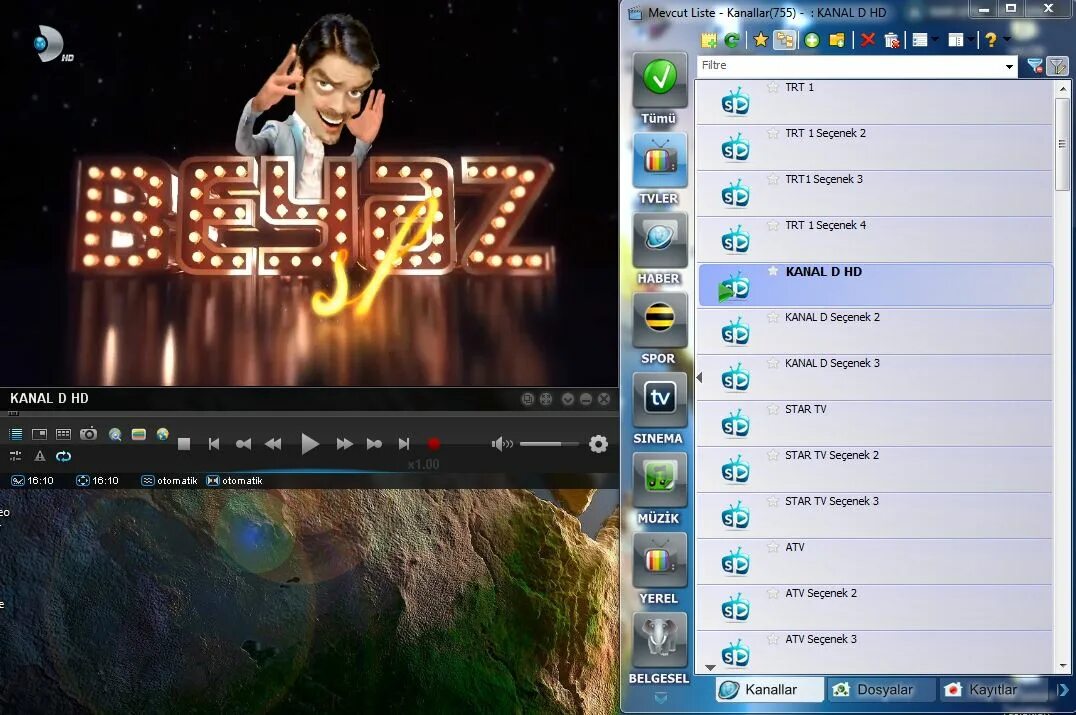The image size is (1076, 715).
Task: Open player settings gear
Action: click(x=598, y=444)
